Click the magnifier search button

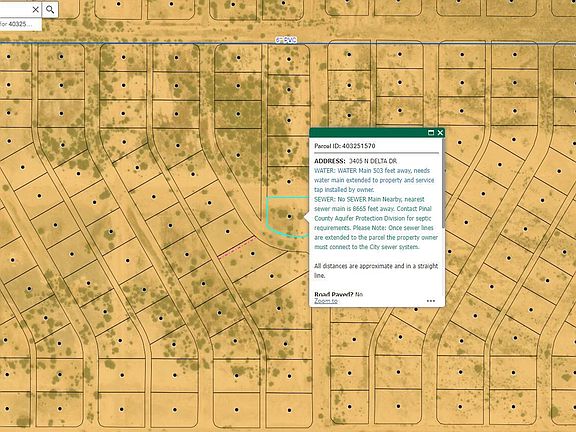tap(50, 10)
